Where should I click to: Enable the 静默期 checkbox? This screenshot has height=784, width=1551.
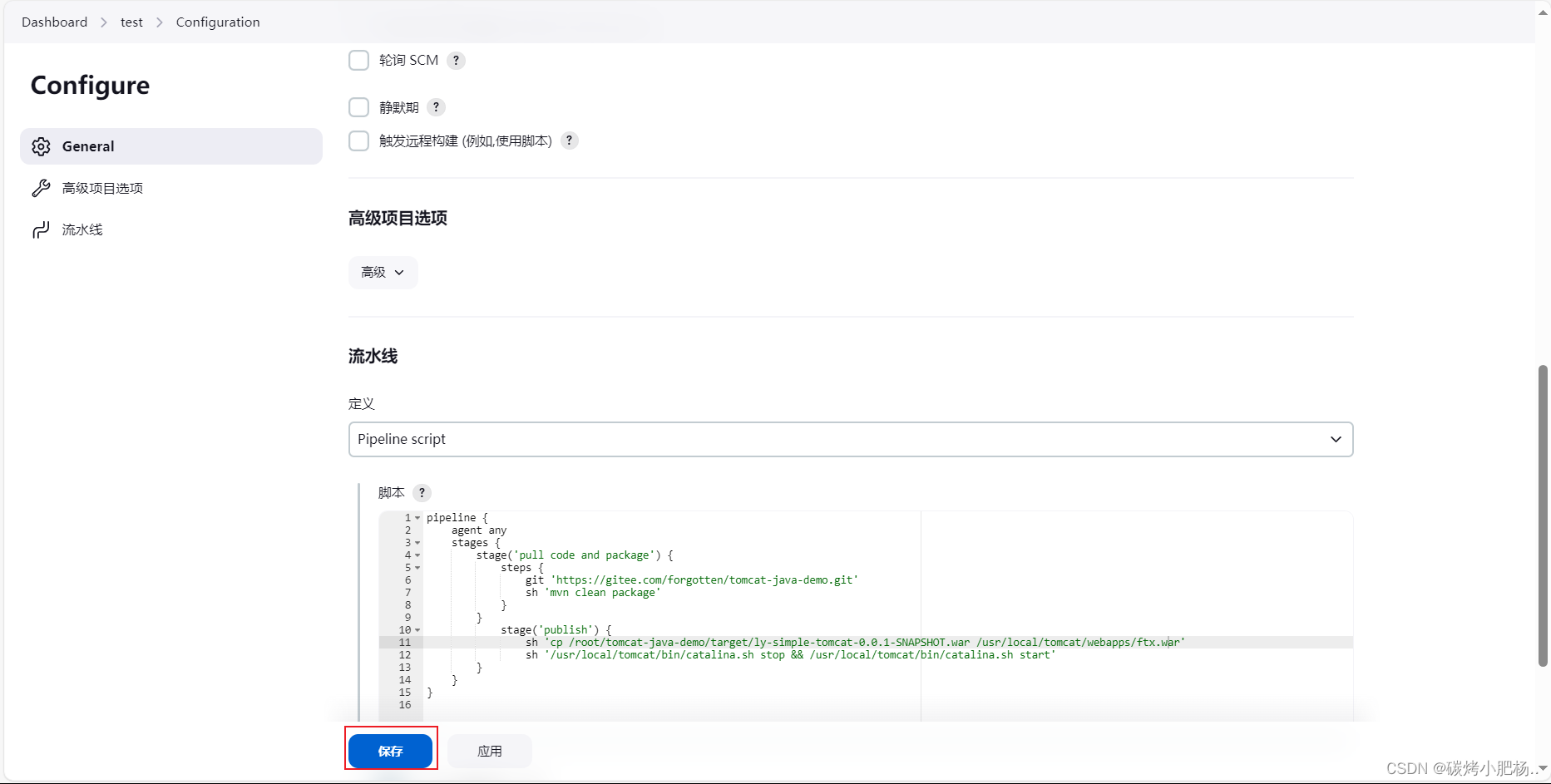[358, 107]
